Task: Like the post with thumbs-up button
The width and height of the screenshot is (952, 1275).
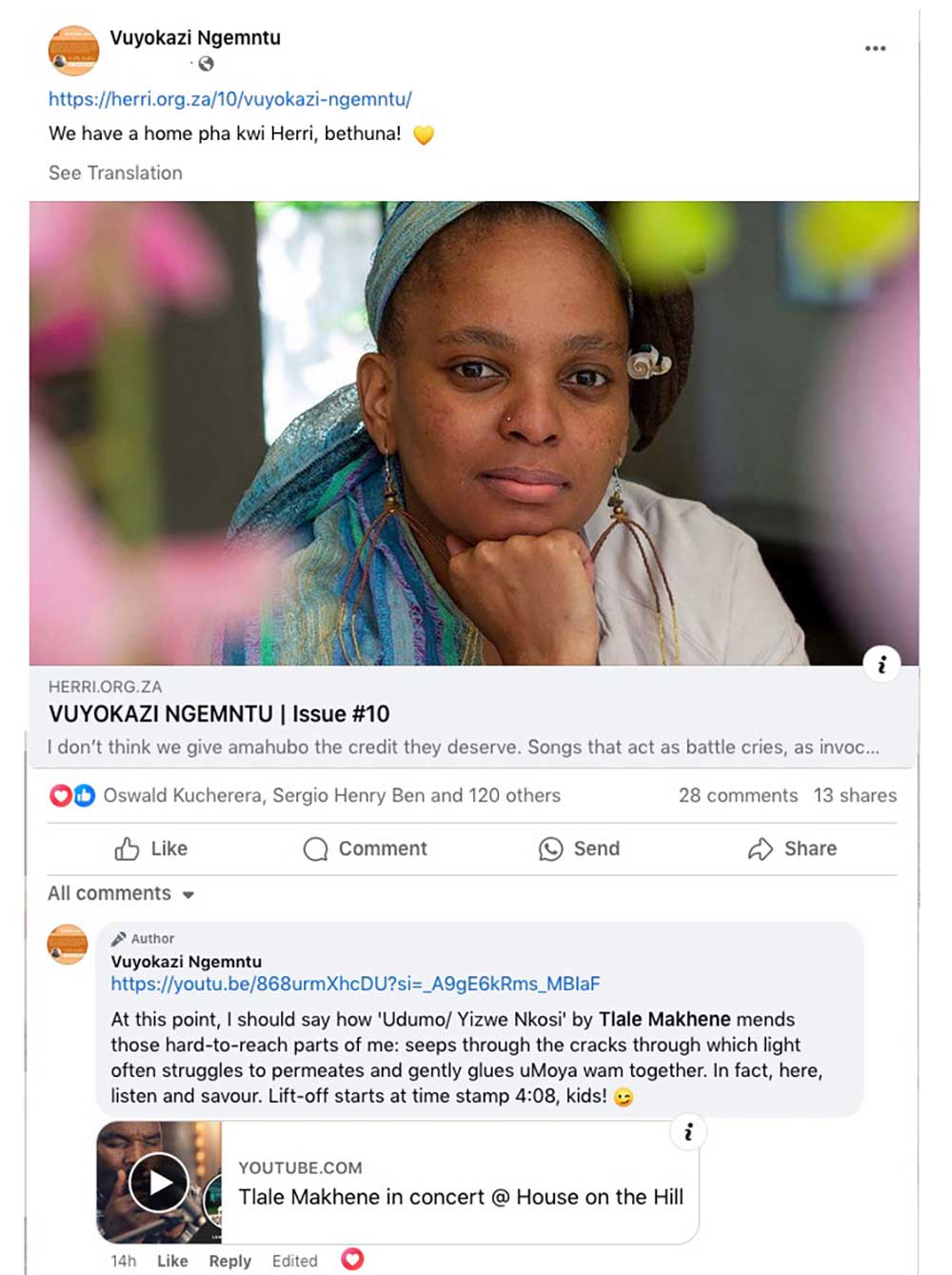Action: (x=151, y=848)
